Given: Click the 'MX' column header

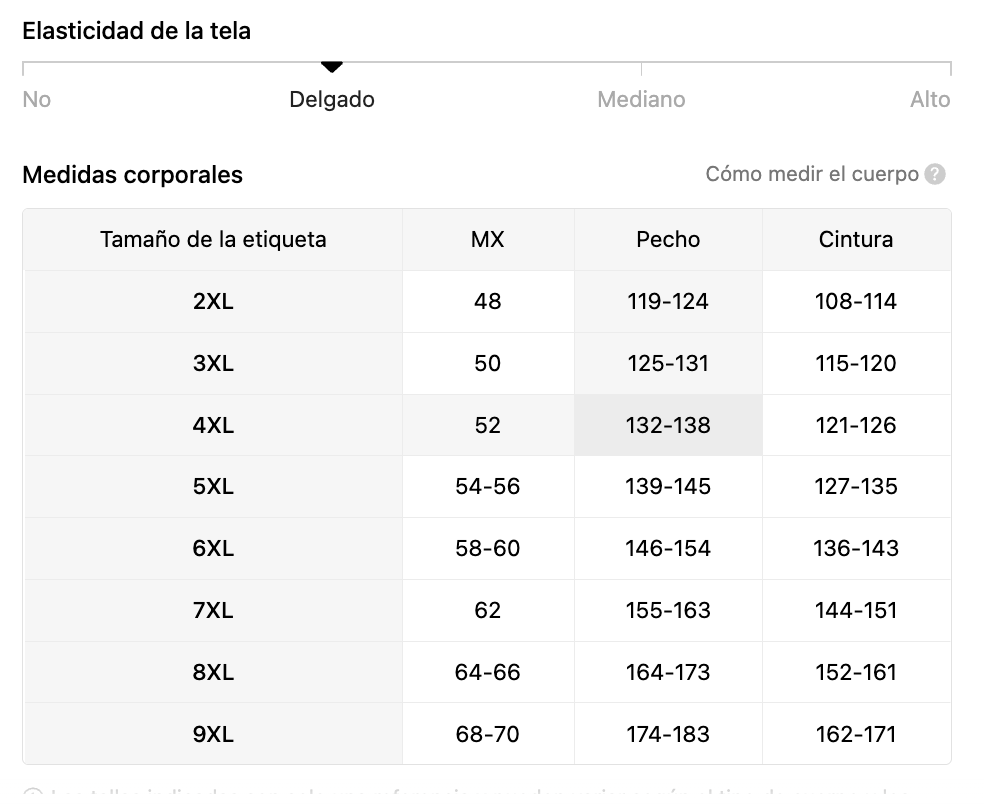Looking at the screenshot, I should click(488, 240).
